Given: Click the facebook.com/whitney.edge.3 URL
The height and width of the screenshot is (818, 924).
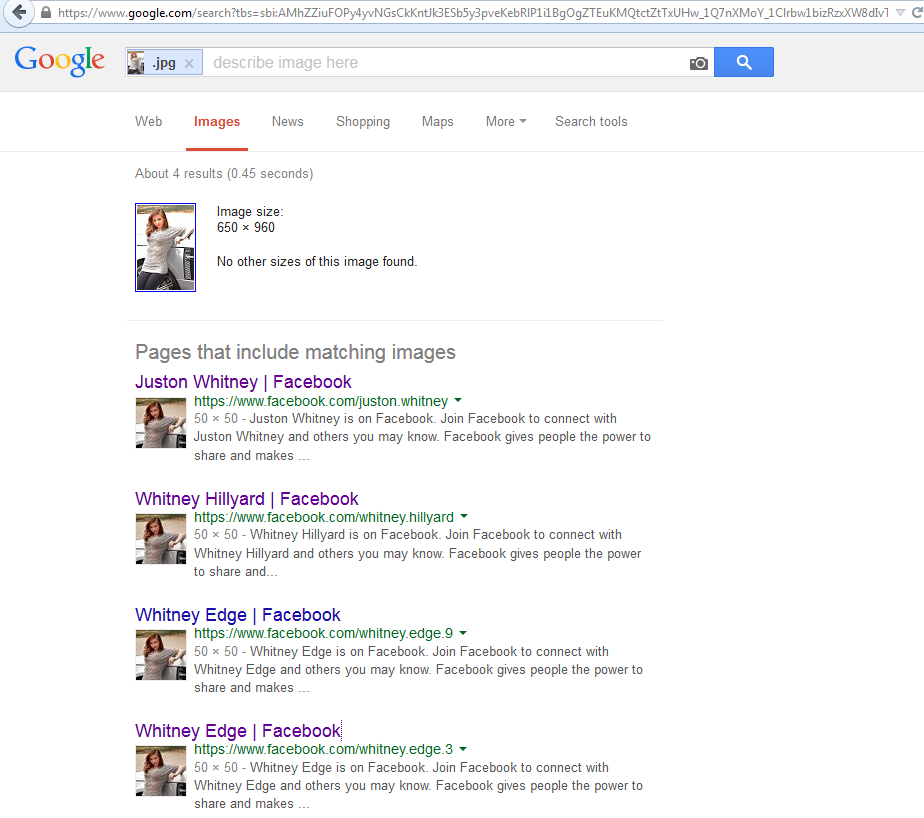Looking at the screenshot, I should 324,750.
